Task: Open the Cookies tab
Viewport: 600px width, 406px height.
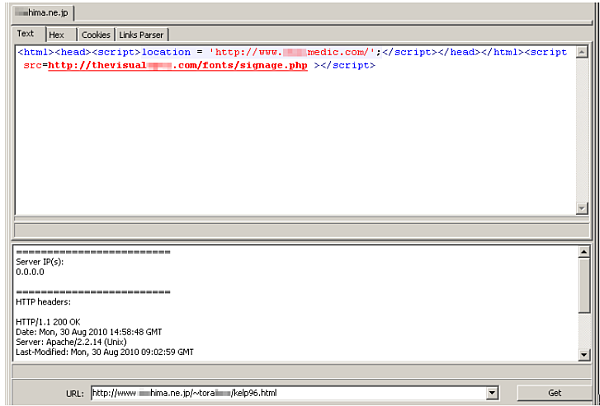Action: point(96,35)
